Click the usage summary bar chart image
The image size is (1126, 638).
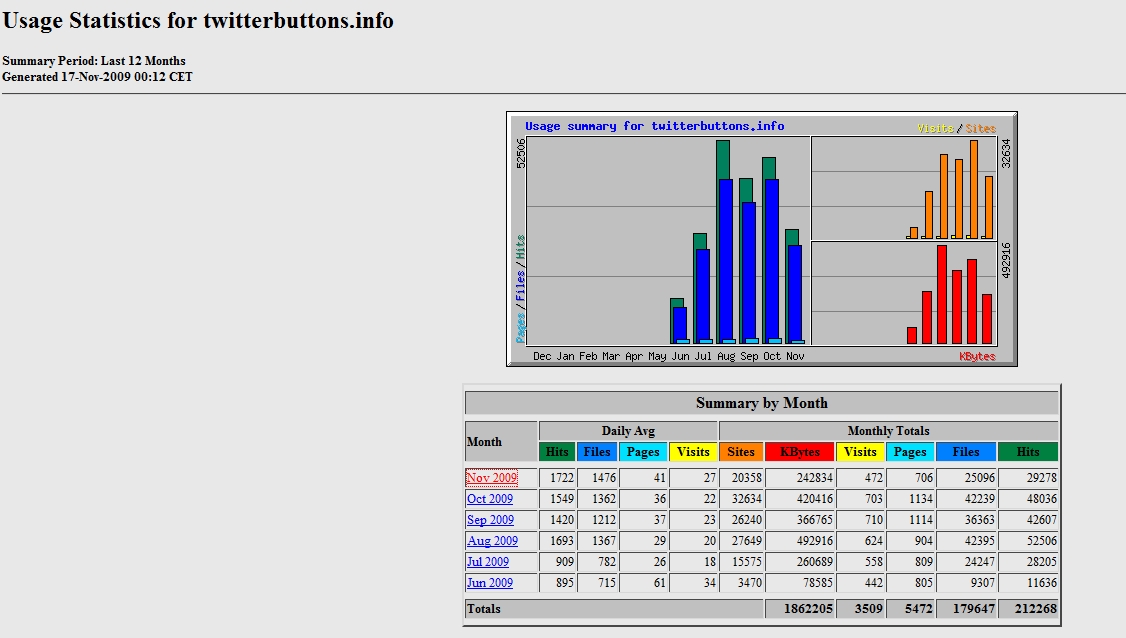click(x=762, y=239)
